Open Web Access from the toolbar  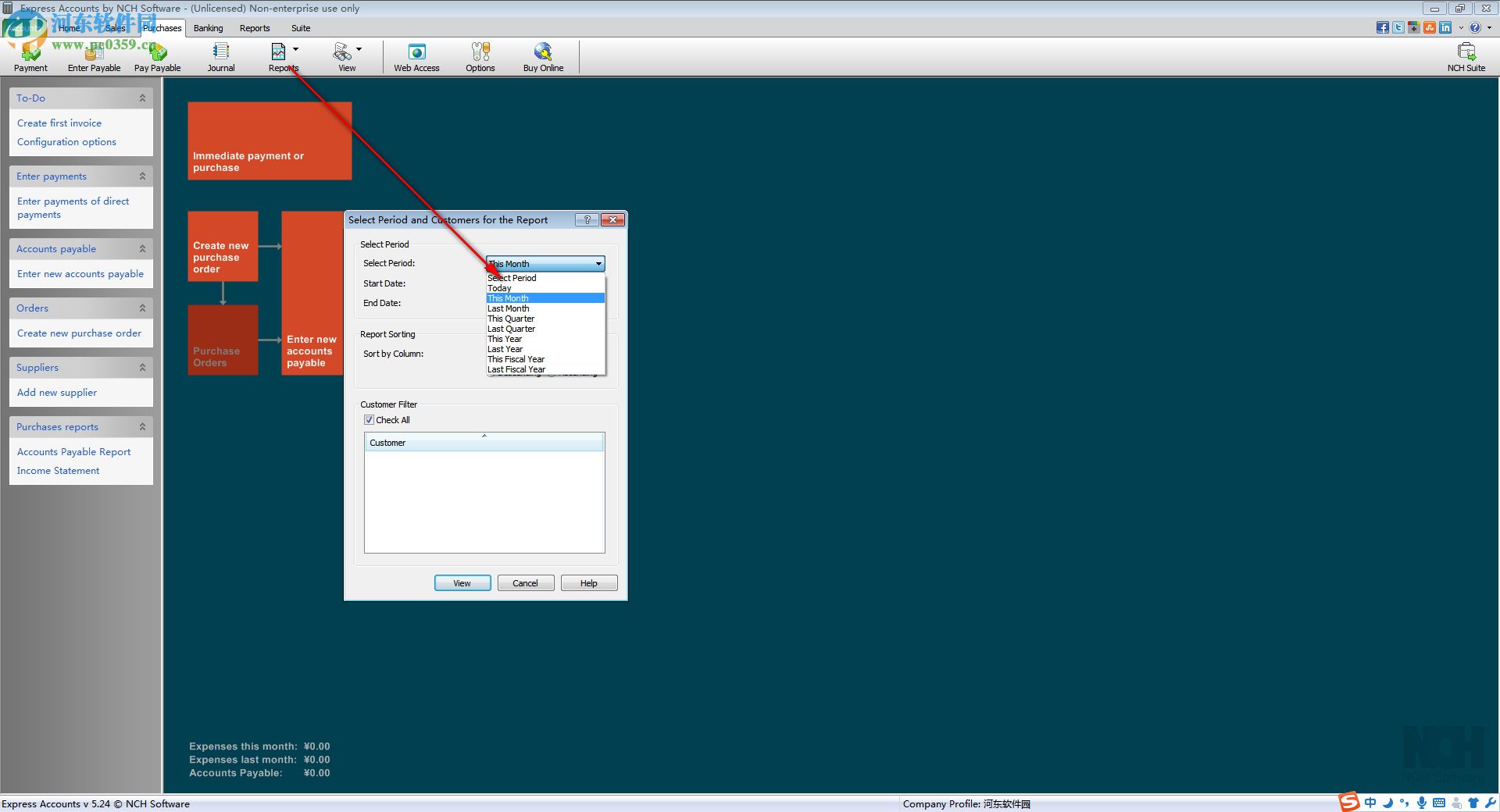pyautogui.click(x=416, y=57)
